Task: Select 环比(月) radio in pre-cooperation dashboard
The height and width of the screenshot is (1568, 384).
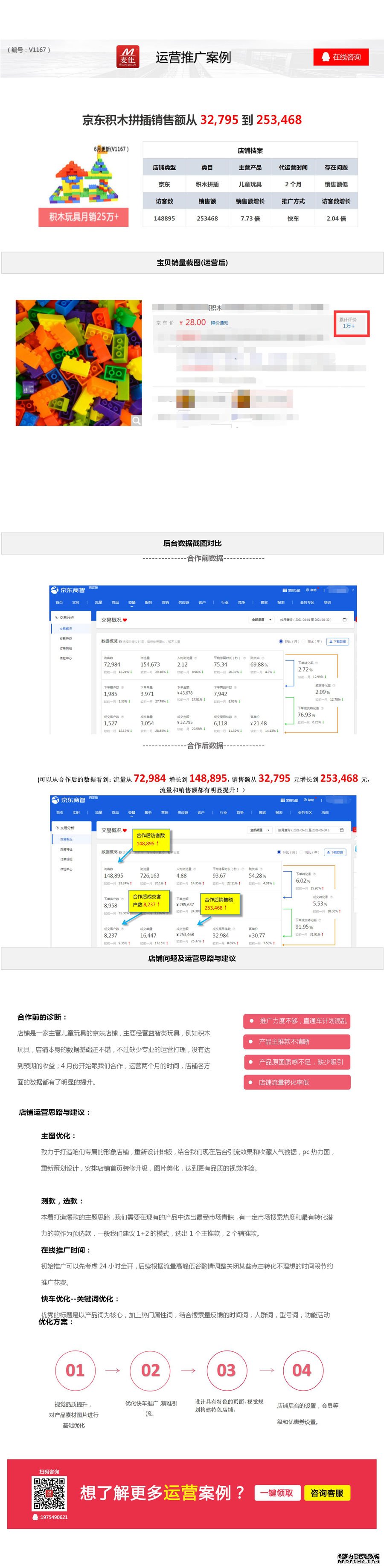Action: coord(281,641)
